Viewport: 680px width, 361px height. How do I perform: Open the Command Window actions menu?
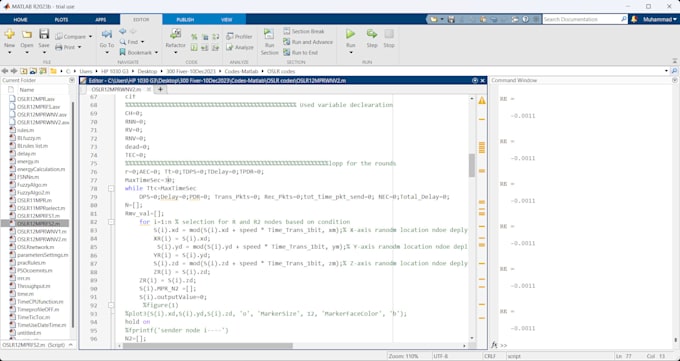674,80
